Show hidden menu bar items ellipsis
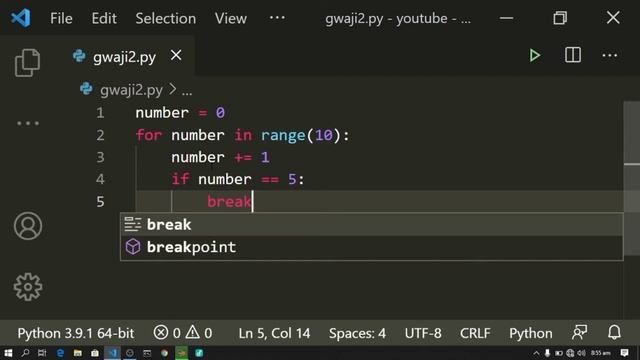640x360 pixels. (x=277, y=18)
